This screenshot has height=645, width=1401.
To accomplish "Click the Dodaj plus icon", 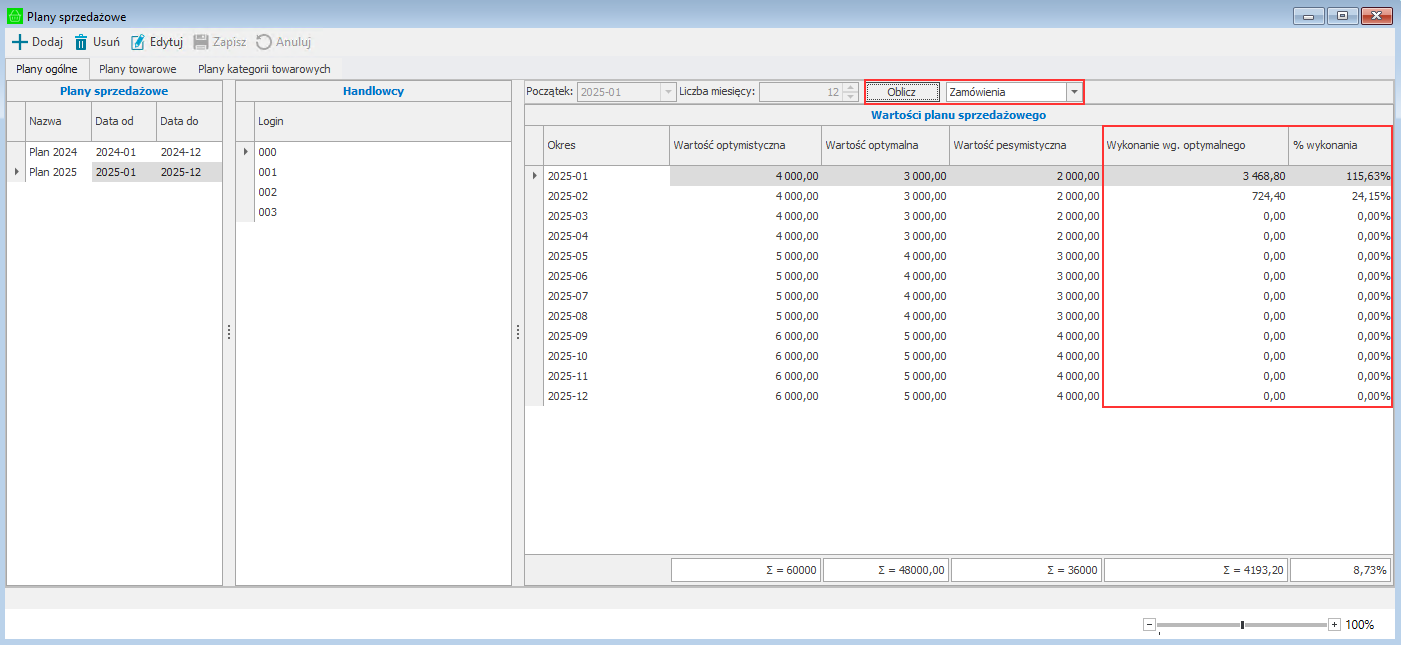I will tap(19, 42).
